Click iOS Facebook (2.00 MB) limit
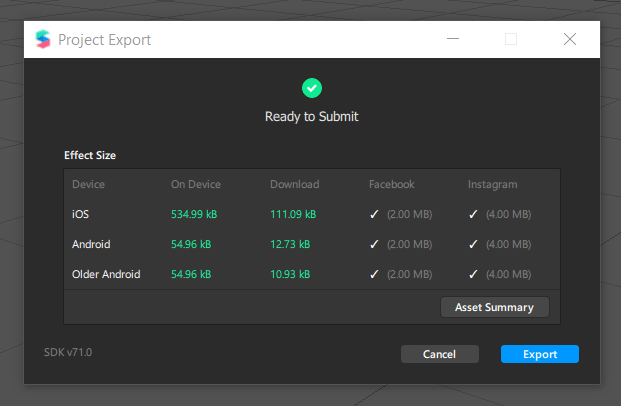 tap(410, 214)
